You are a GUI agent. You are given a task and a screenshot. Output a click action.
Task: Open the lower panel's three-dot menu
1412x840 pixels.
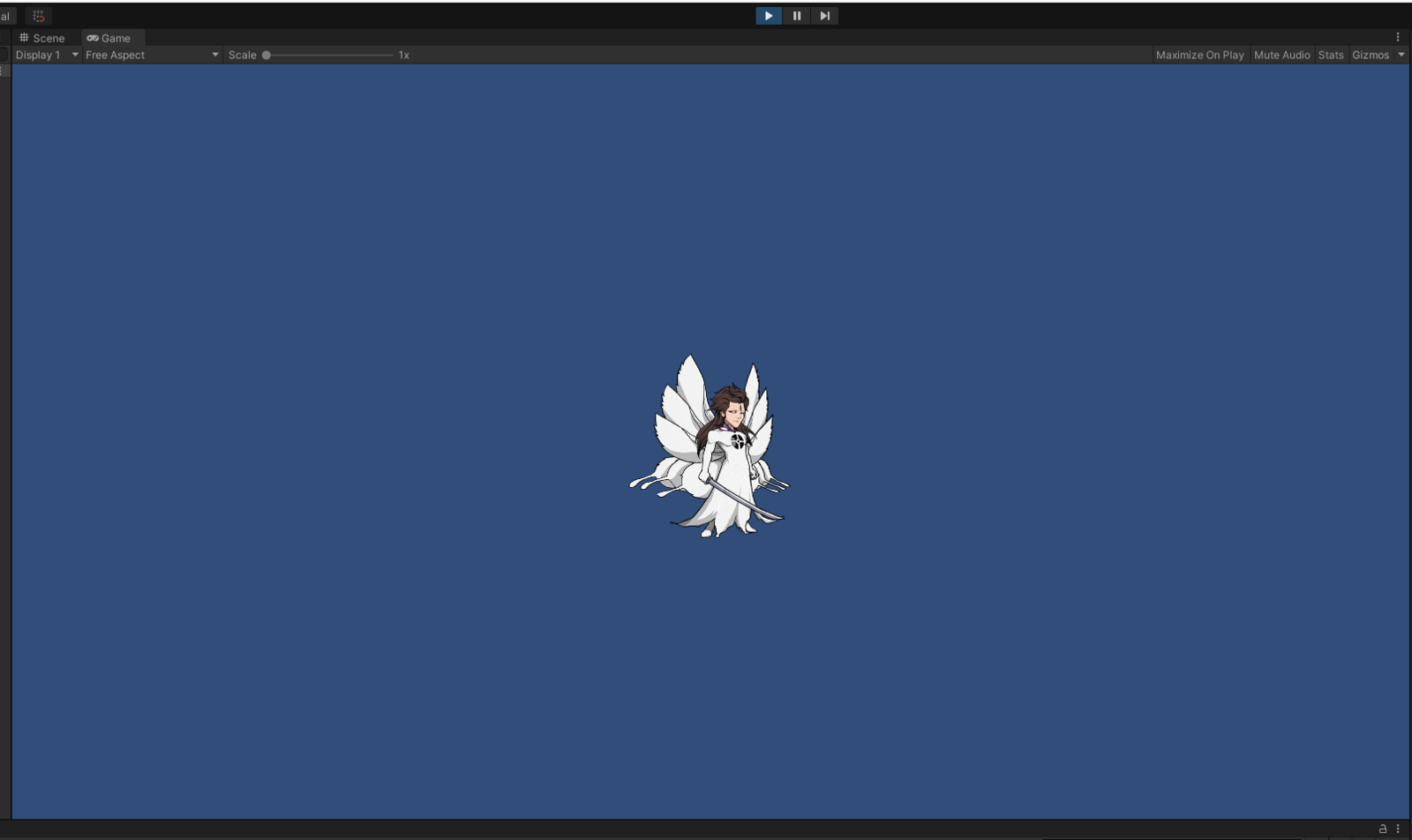tap(1398, 829)
